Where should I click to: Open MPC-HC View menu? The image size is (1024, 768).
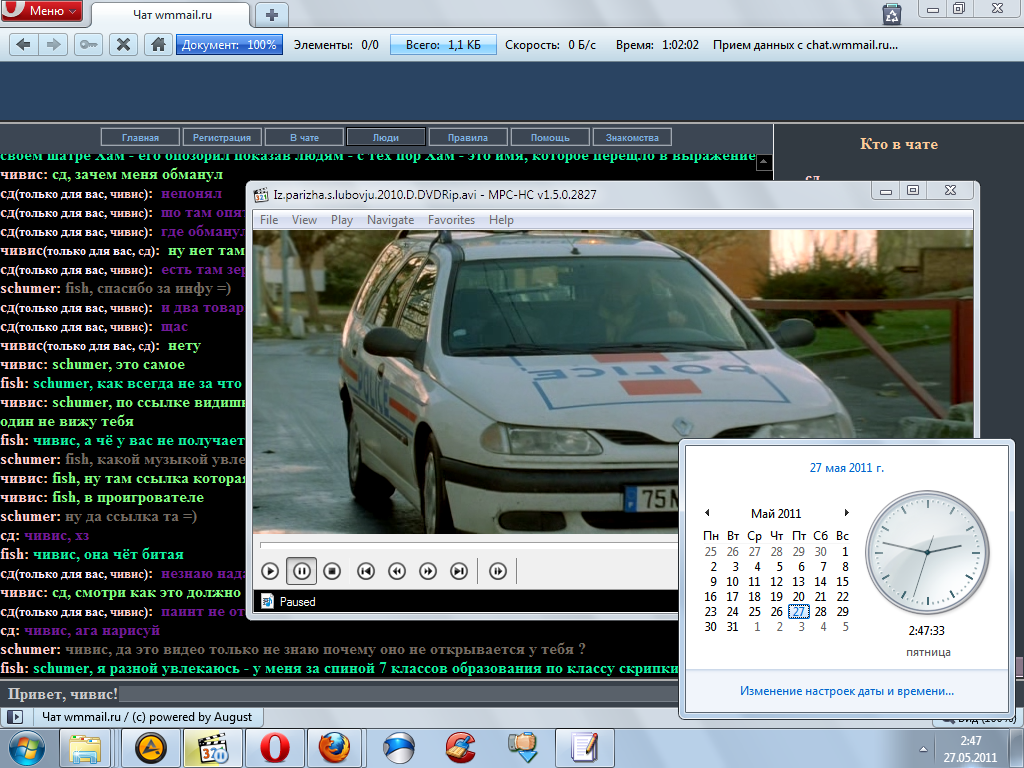click(x=304, y=220)
